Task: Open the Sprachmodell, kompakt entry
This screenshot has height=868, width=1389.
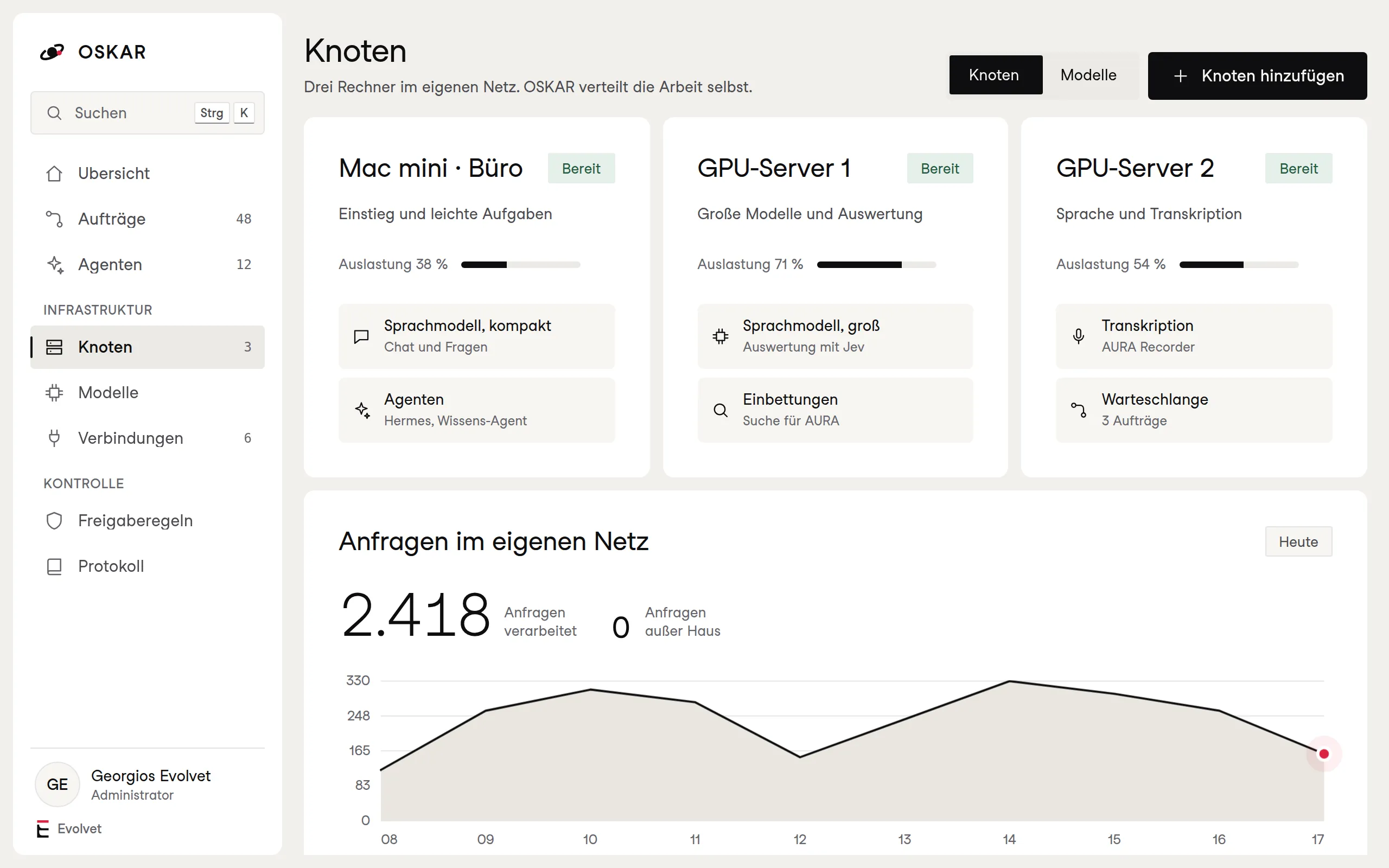Action: click(476, 336)
